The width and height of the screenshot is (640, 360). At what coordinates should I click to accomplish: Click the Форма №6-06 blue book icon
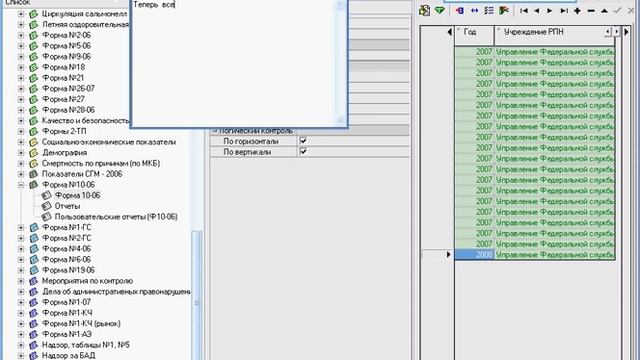pyautogui.click(x=33, y=260)
